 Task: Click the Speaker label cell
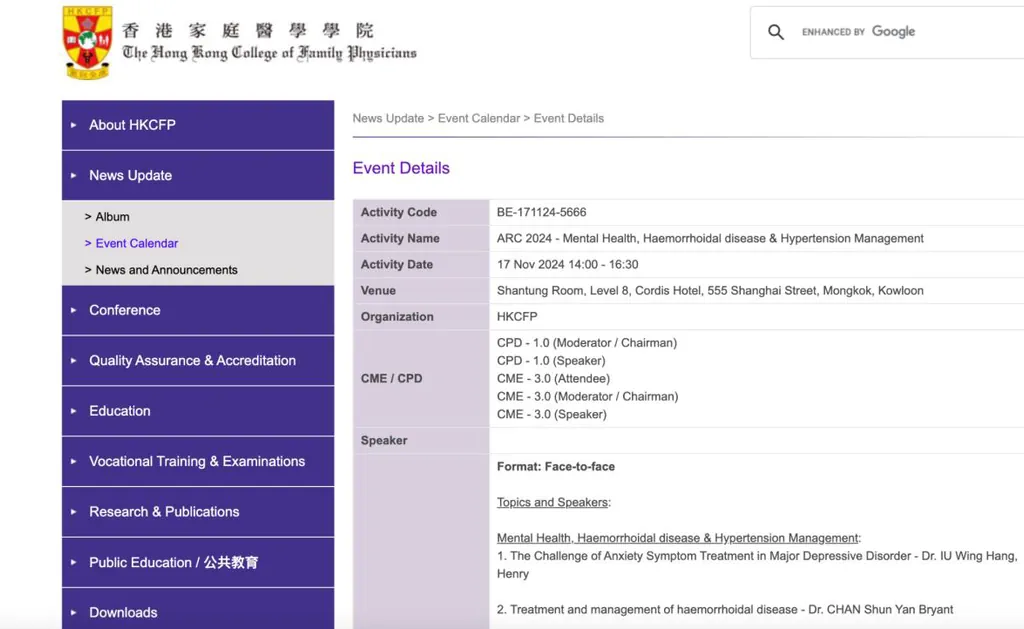pos(421,440)
